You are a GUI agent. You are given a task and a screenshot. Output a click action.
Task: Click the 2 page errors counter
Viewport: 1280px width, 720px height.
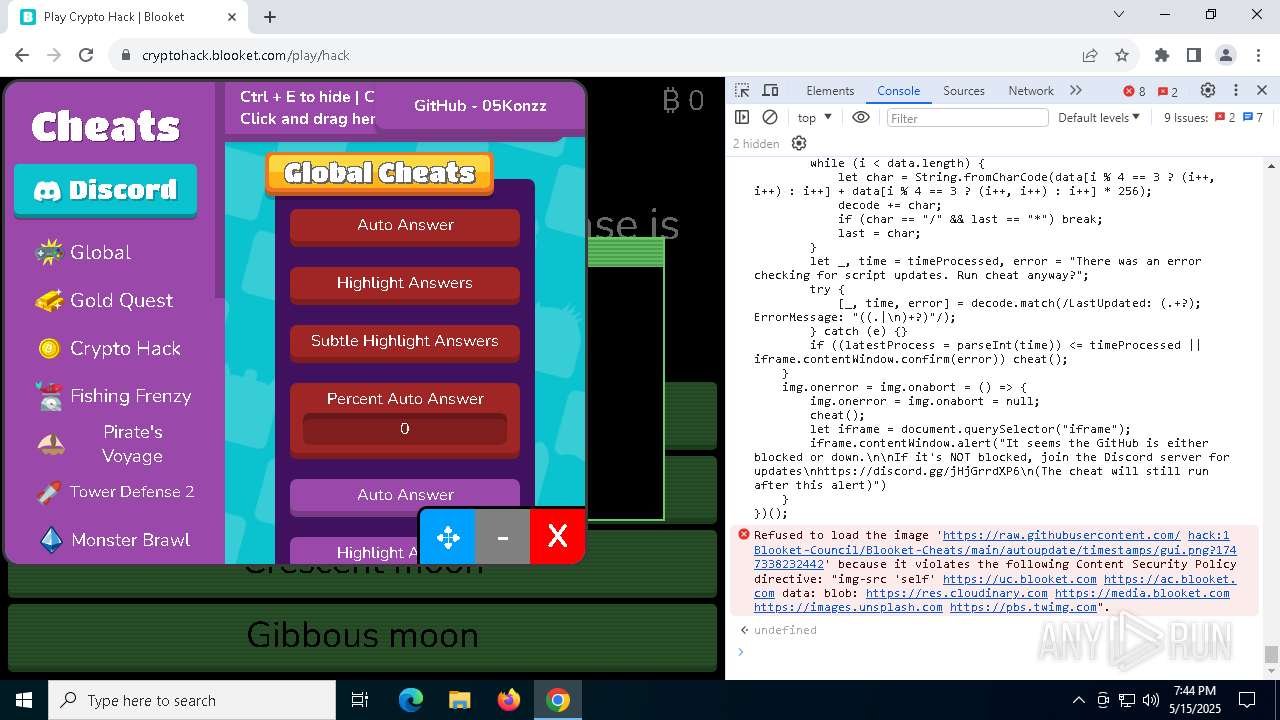[1168, 91]
